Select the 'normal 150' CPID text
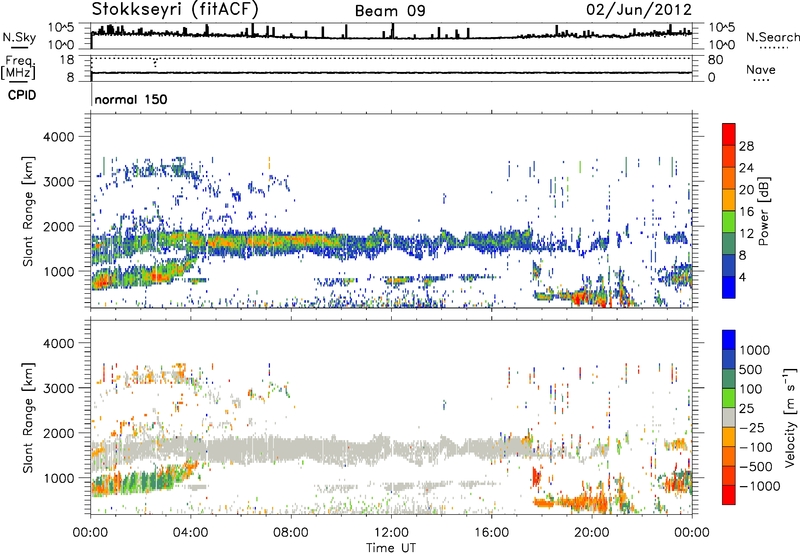 point(131,99)
